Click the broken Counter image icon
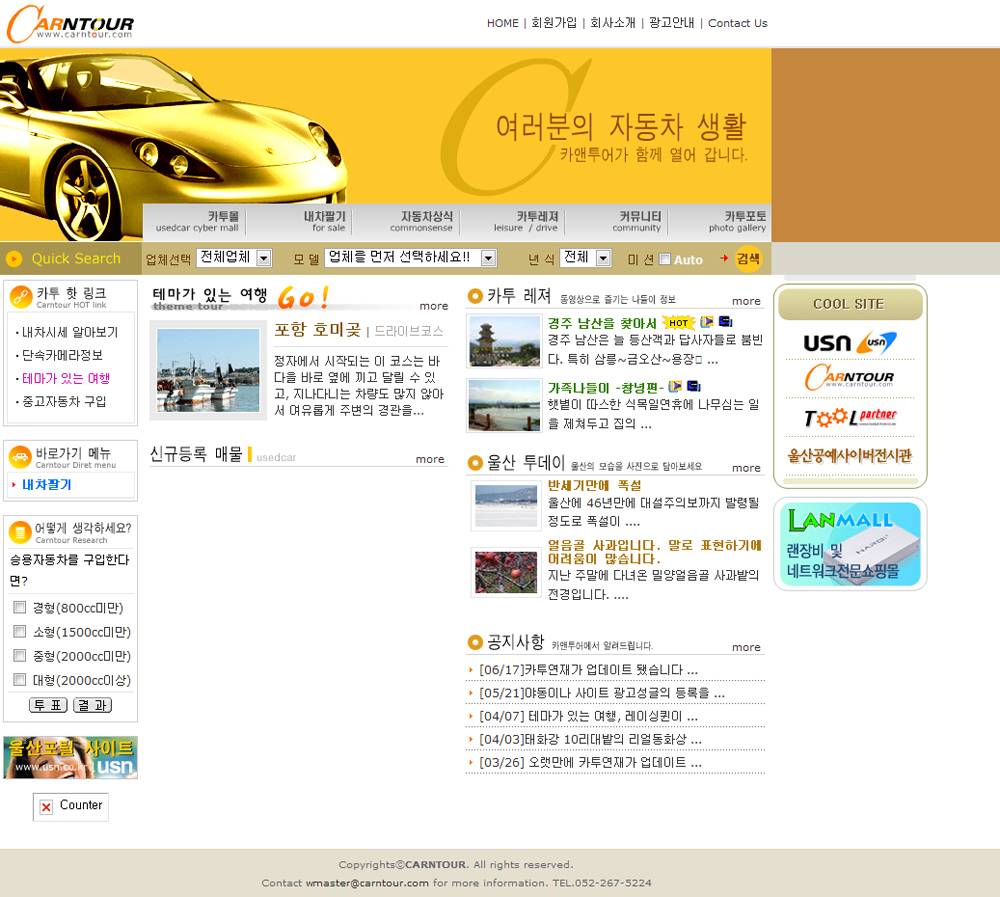The image size is (1000, 897). pos(46,807)
